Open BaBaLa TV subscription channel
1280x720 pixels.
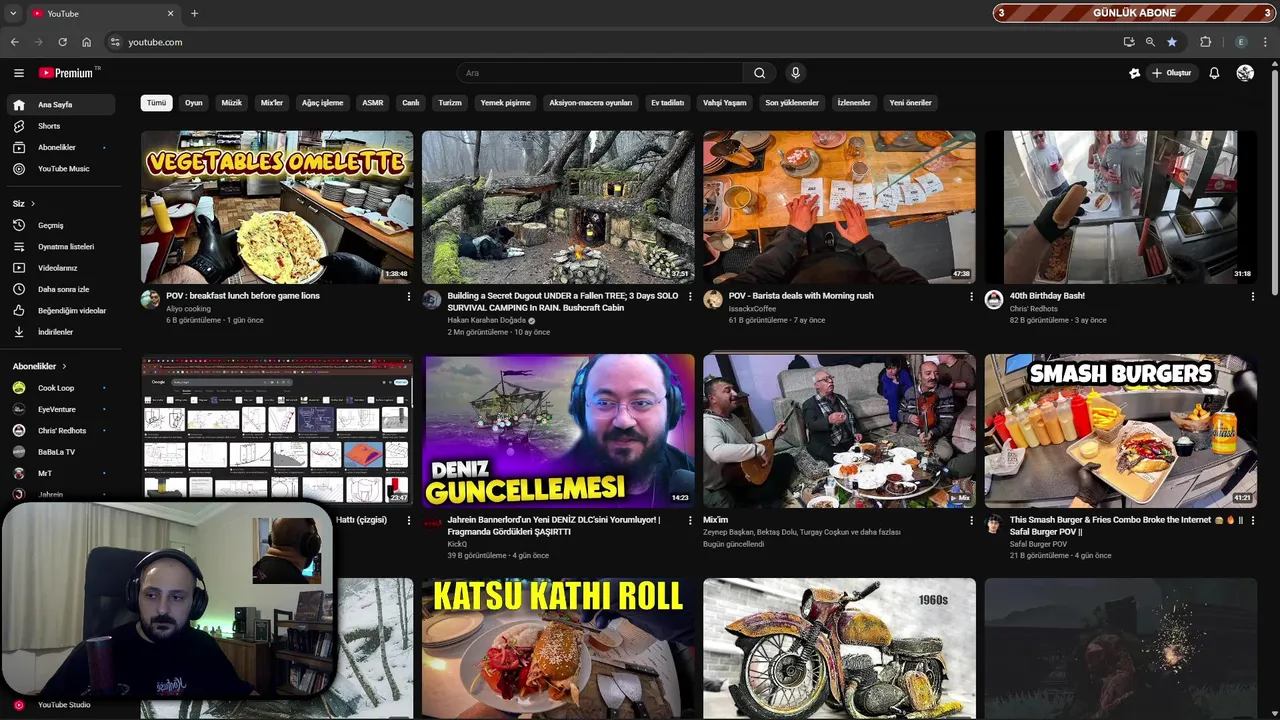[60, 452]
